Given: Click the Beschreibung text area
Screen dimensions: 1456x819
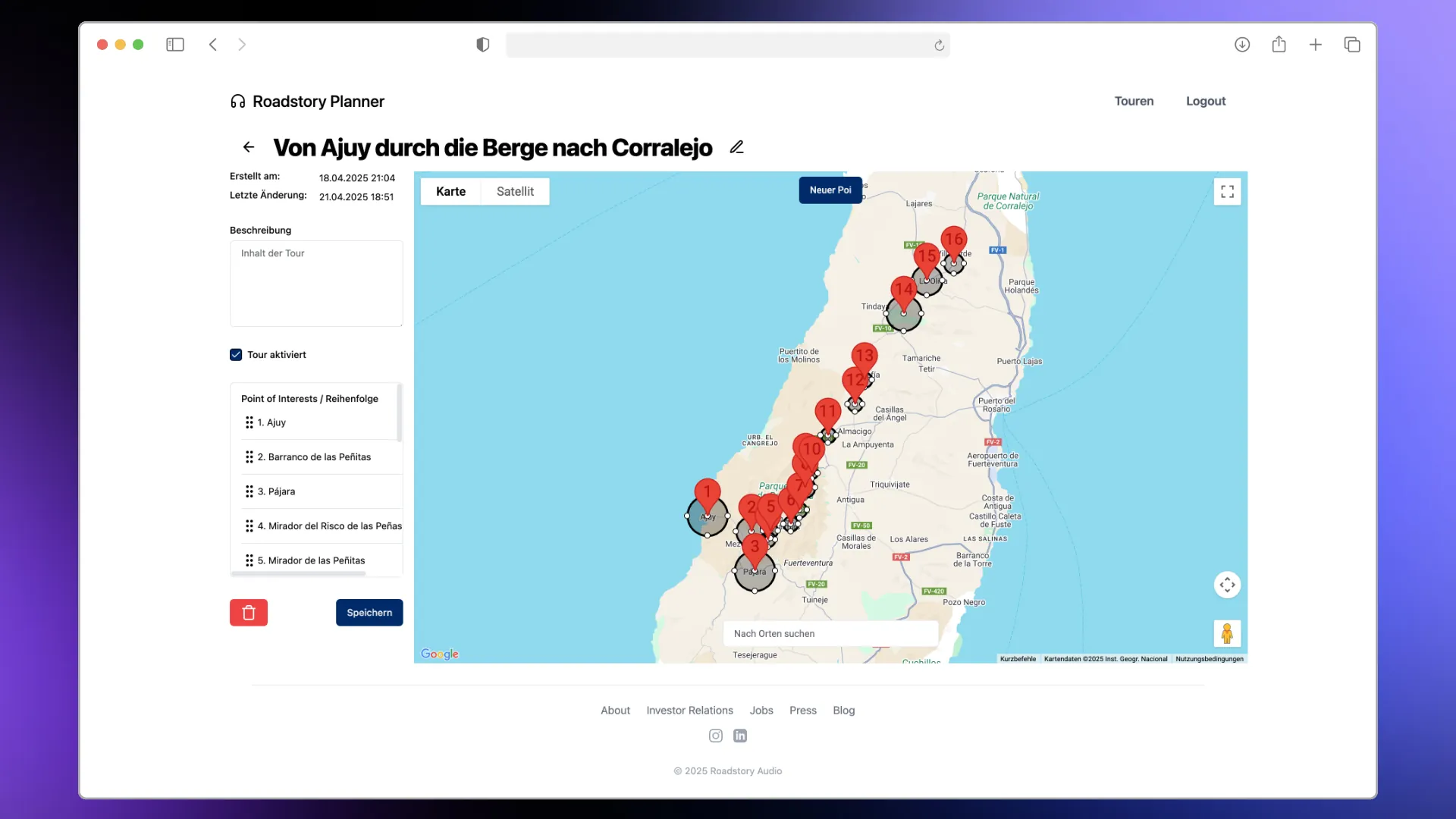Looking at the screenshot, I should [316, 284].
